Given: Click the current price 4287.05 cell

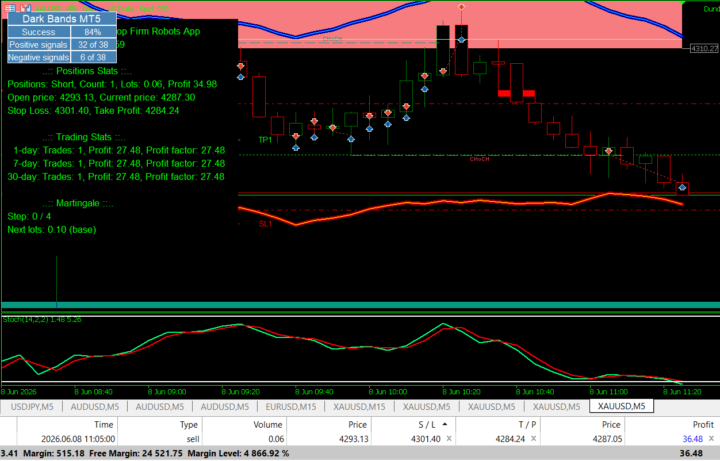Looking at the screenshot, I should [x=607, y=439].
